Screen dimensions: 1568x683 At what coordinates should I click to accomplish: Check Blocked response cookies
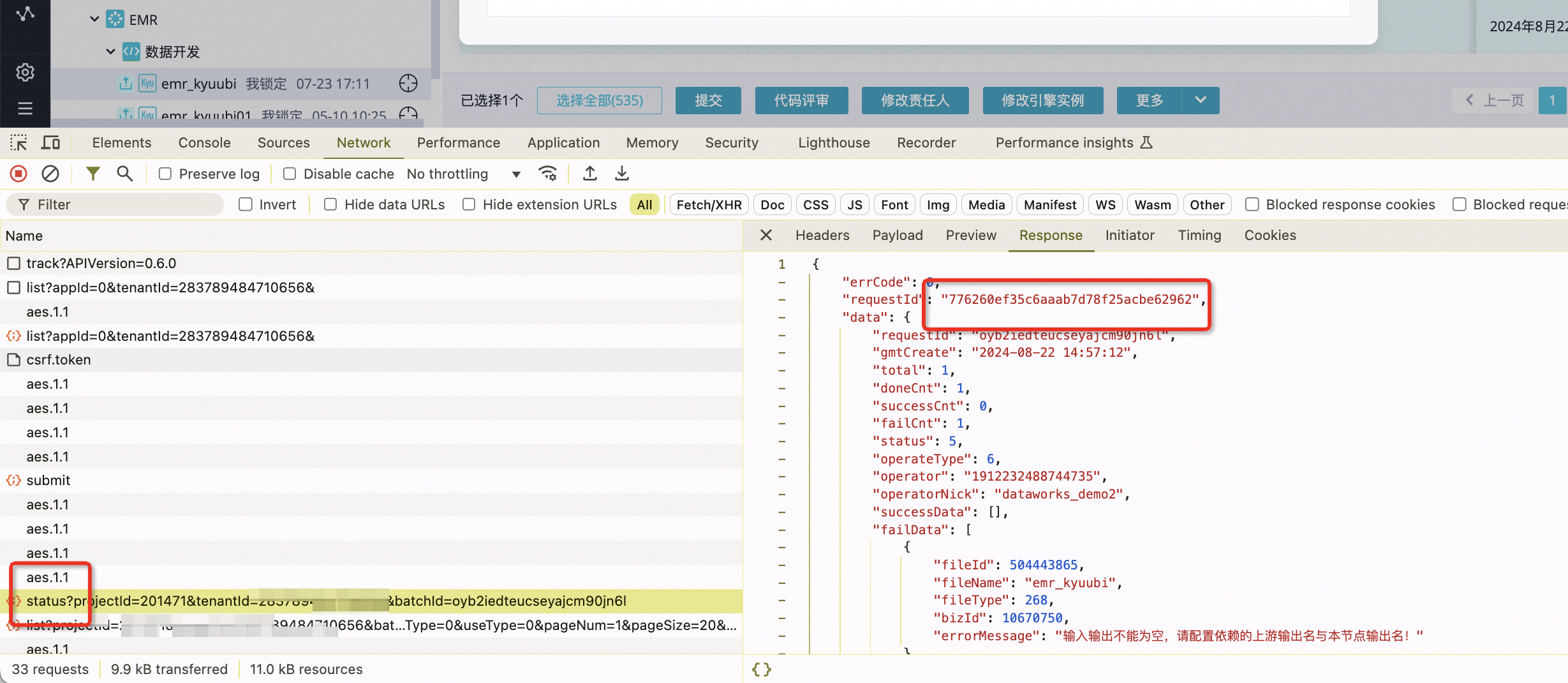pos(1252,204)
